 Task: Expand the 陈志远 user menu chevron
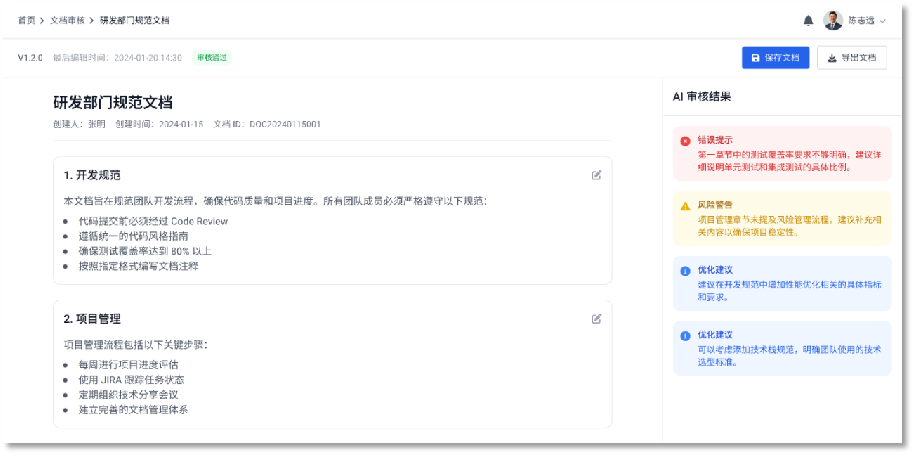[883, 21]
